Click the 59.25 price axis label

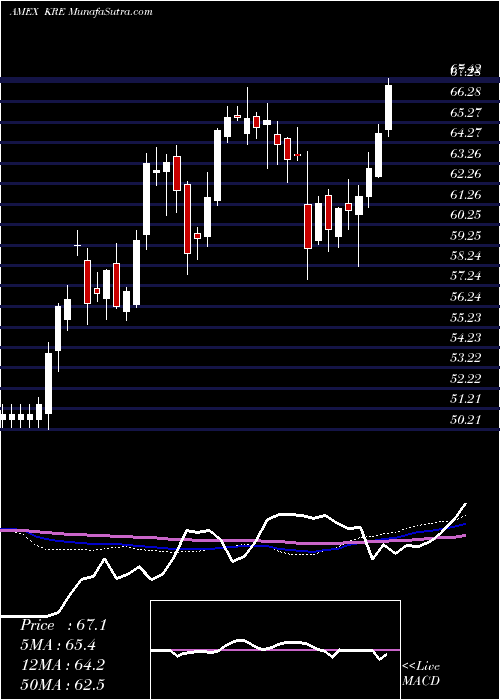[466, 235]
